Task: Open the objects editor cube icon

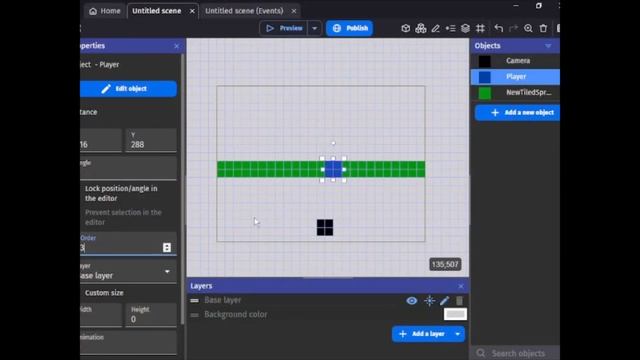Action: [x=405, y=28]
